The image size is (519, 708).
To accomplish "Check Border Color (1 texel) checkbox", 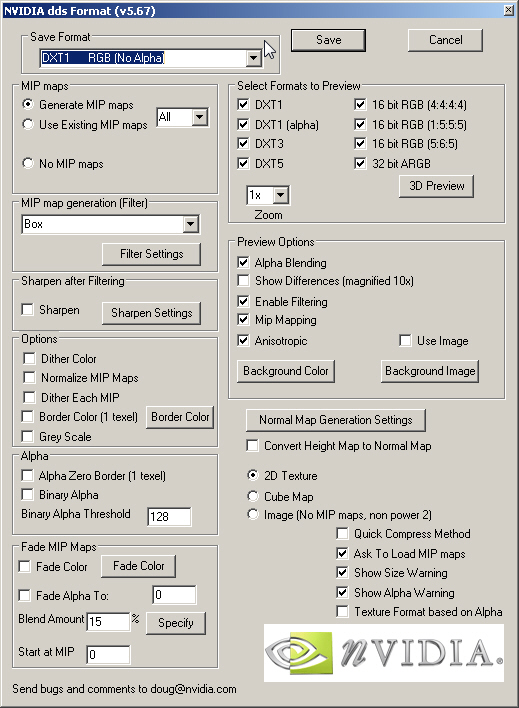I will tap(28, 416).
